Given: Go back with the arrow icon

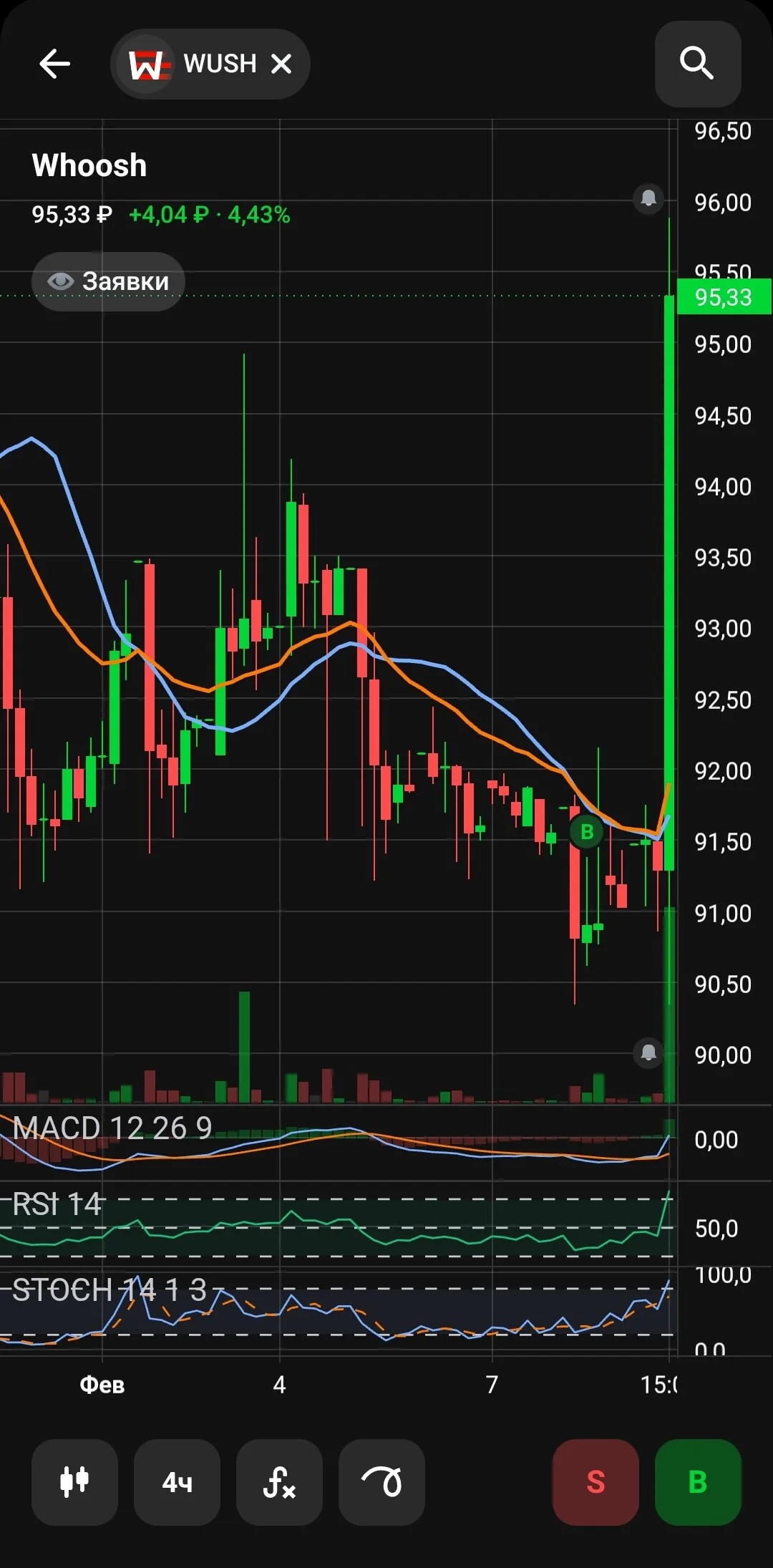Looking at the screenshot, I should (54, 64).
